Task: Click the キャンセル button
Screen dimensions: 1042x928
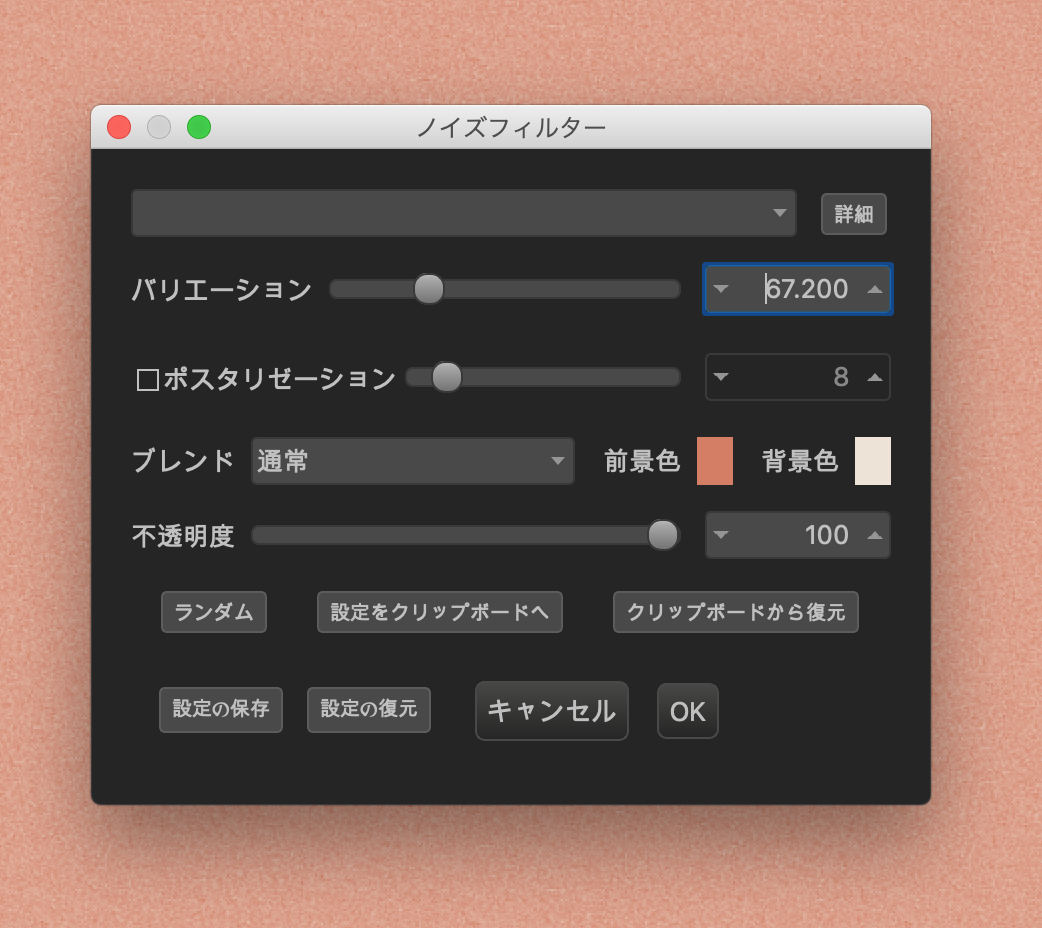Action: click(x=552, y=711)
